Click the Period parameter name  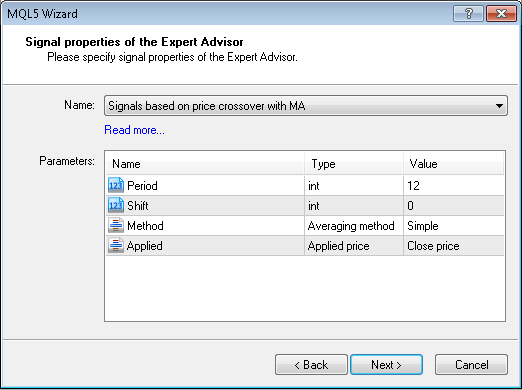pyautogui.click(x=142, y=186)
